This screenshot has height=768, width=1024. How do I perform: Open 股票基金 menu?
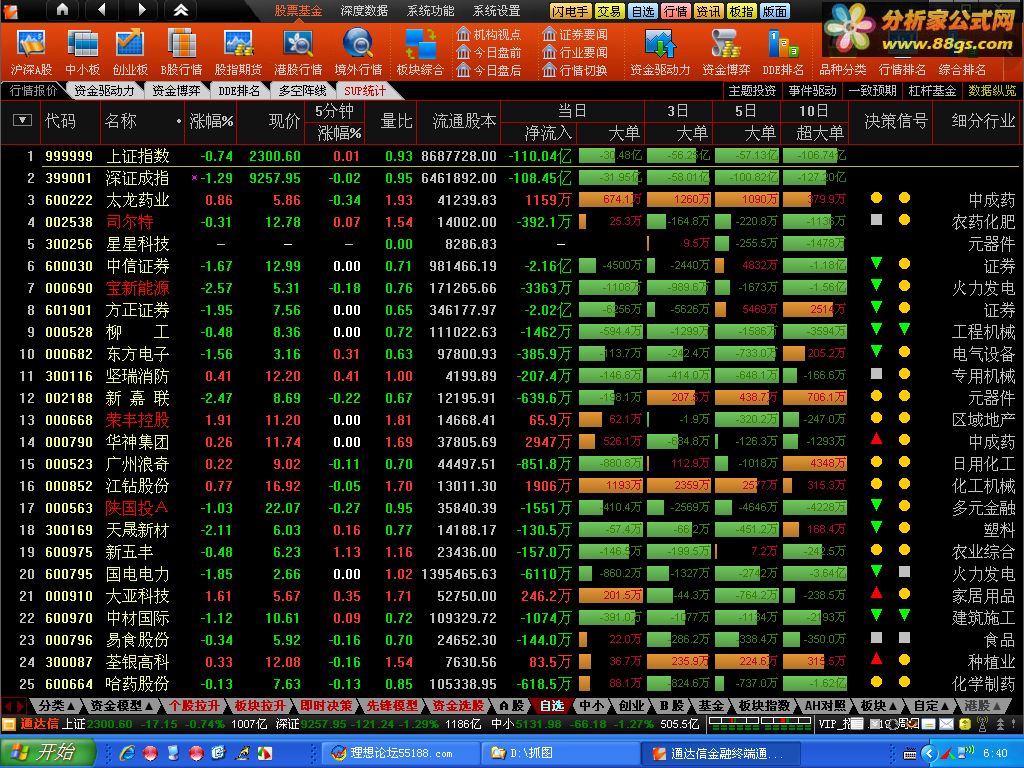click(298, 10)
